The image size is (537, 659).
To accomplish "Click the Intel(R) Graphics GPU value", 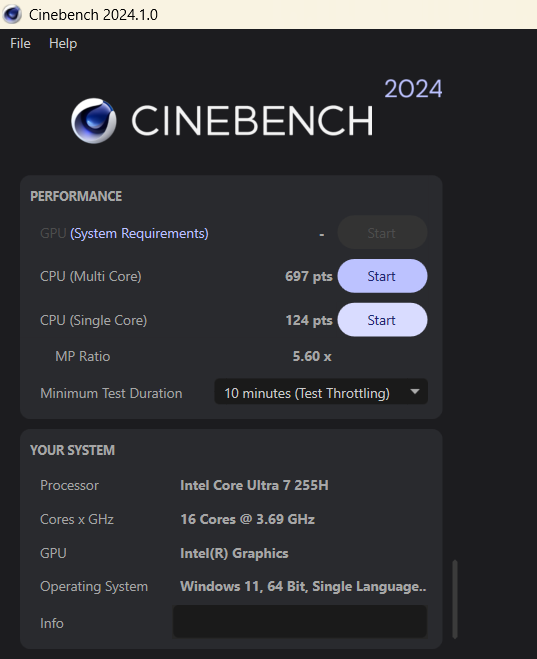I will tap(234, 554).
